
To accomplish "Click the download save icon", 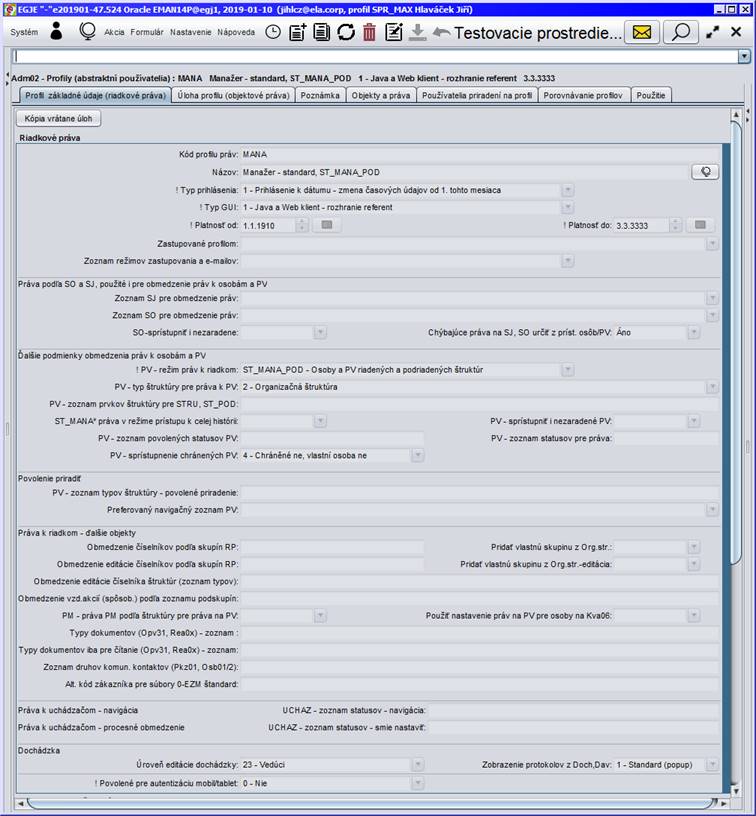I will [417, 32].
